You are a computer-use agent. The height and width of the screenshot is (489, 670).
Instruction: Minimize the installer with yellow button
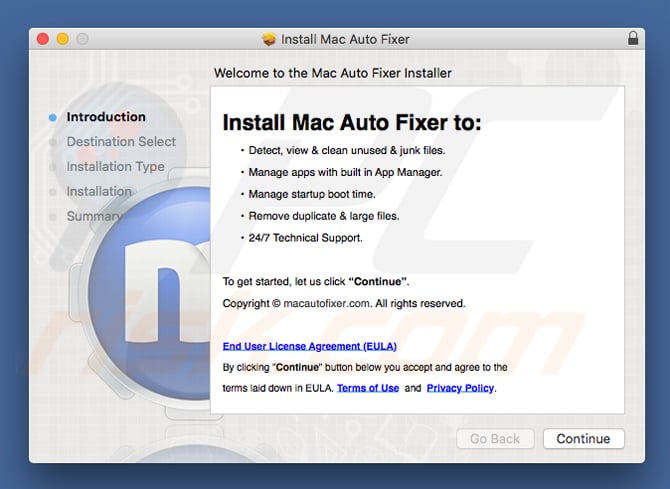(x=62, y=39)
